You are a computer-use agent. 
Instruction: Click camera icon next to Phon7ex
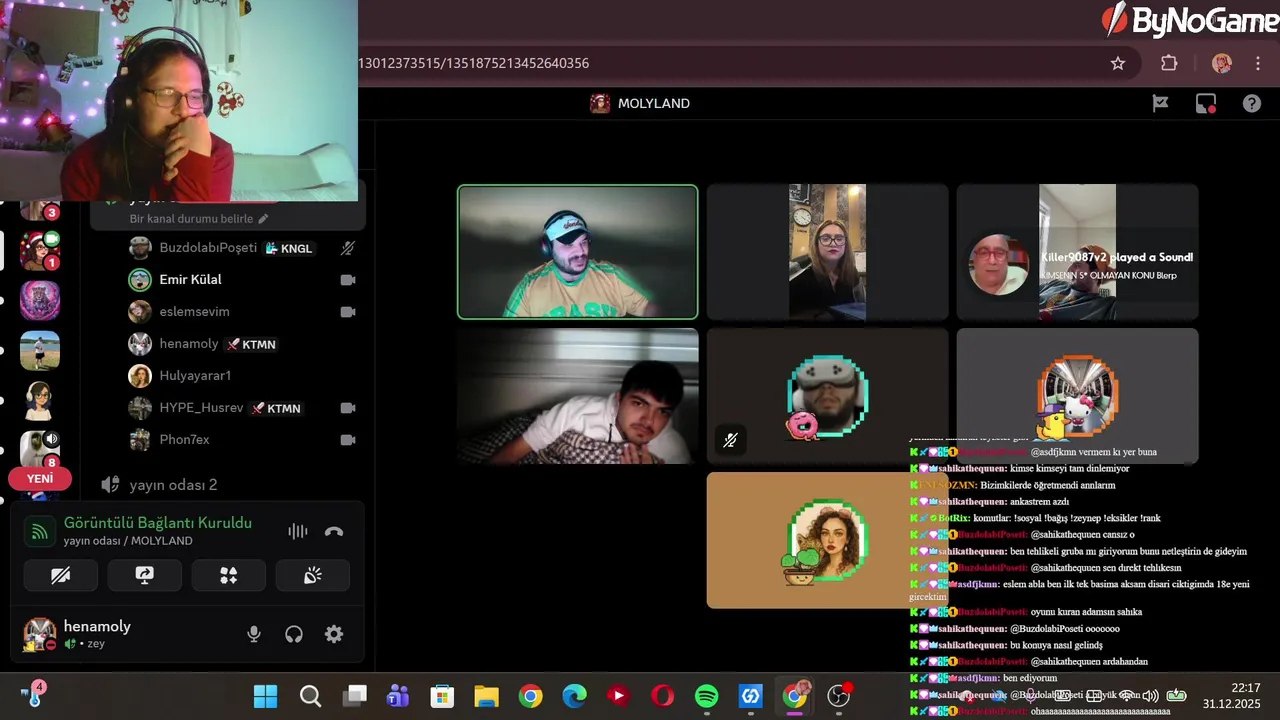click(x=348, y=440)
